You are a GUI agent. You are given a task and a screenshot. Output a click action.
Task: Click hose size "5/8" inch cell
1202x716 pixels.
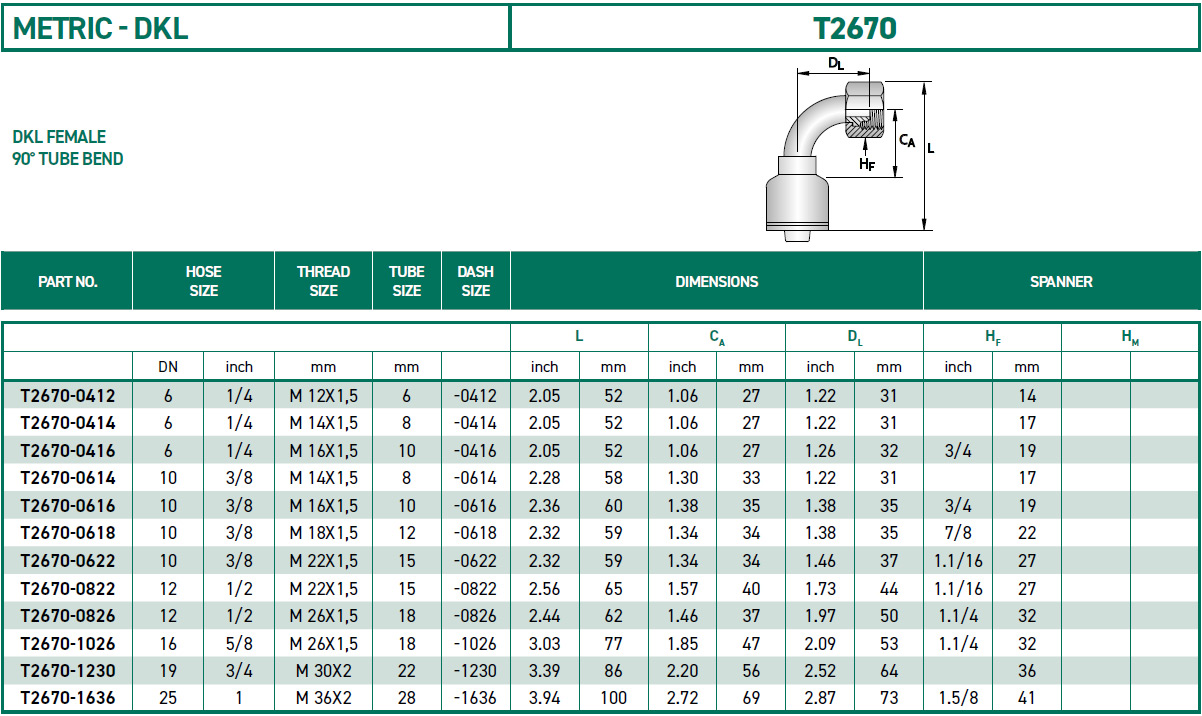click(x=239, y=644)
